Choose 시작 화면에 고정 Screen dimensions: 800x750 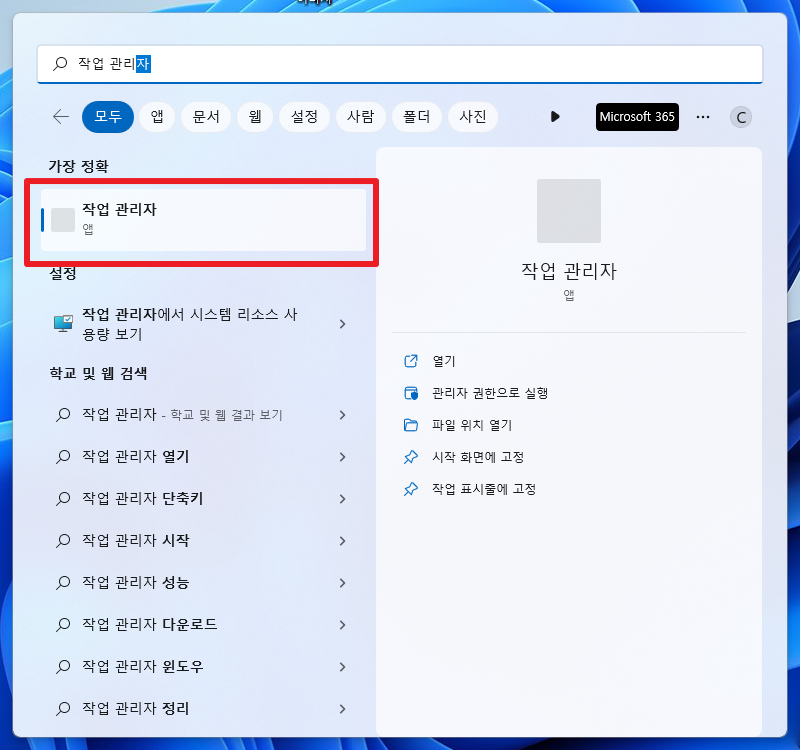478,457
